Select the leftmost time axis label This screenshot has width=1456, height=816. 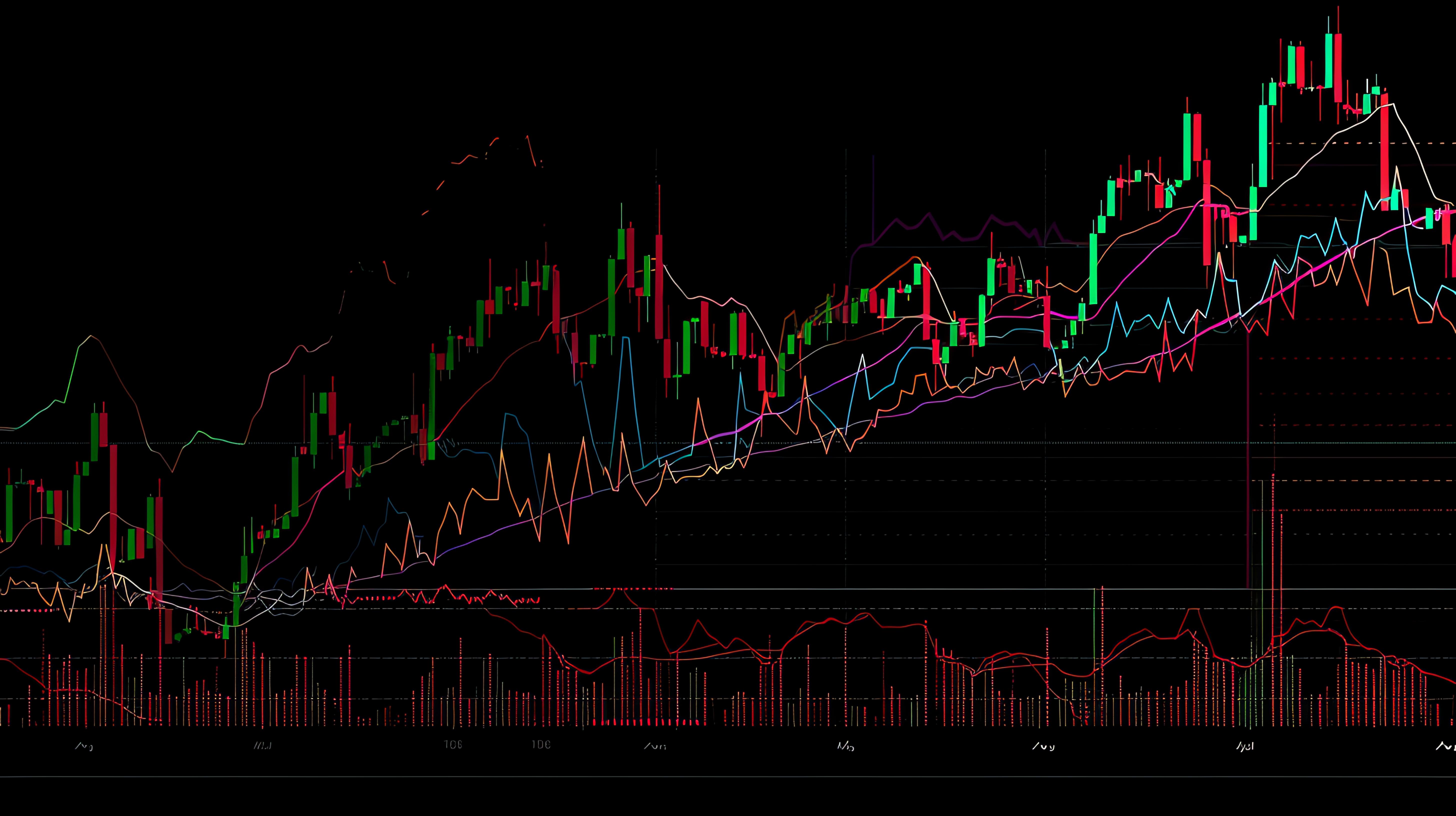tap(84, 746)
